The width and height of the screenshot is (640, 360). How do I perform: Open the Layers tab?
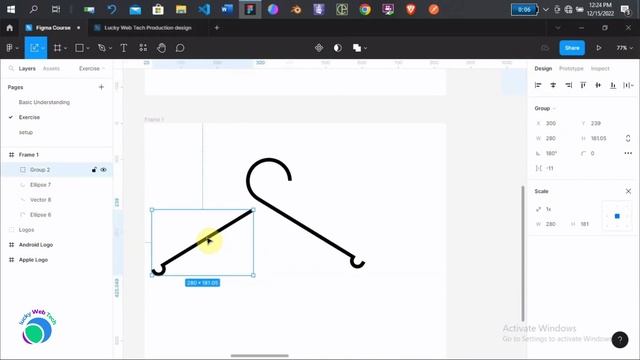pyautogui.click(x=27, y=69)
